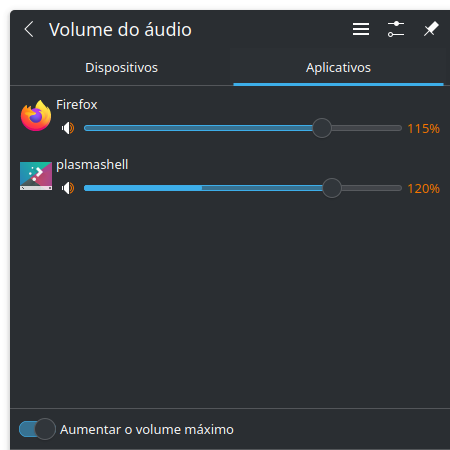Click the Firefox stream name label

(x=77, y=105)
